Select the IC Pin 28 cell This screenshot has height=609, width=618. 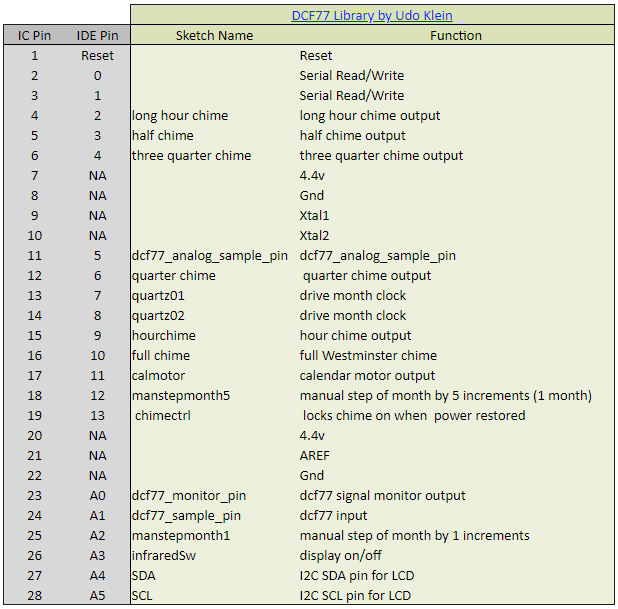pos(34,595)
